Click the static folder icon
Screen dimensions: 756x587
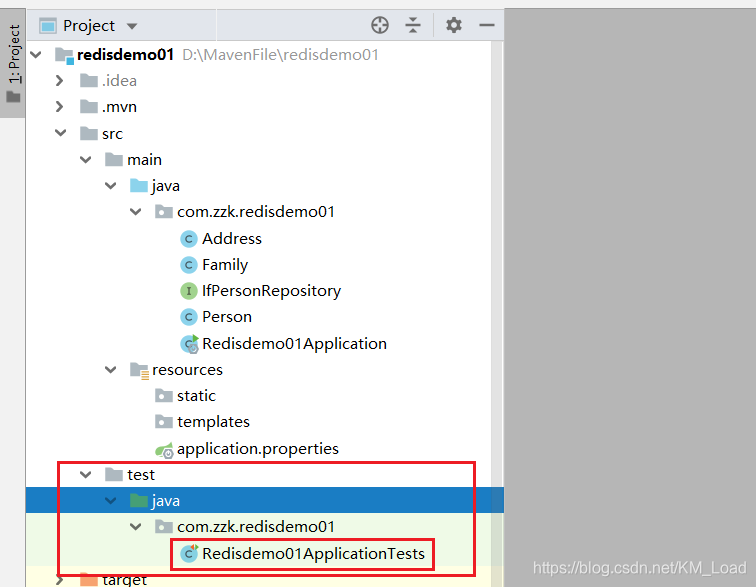click(x=164, y=396)
